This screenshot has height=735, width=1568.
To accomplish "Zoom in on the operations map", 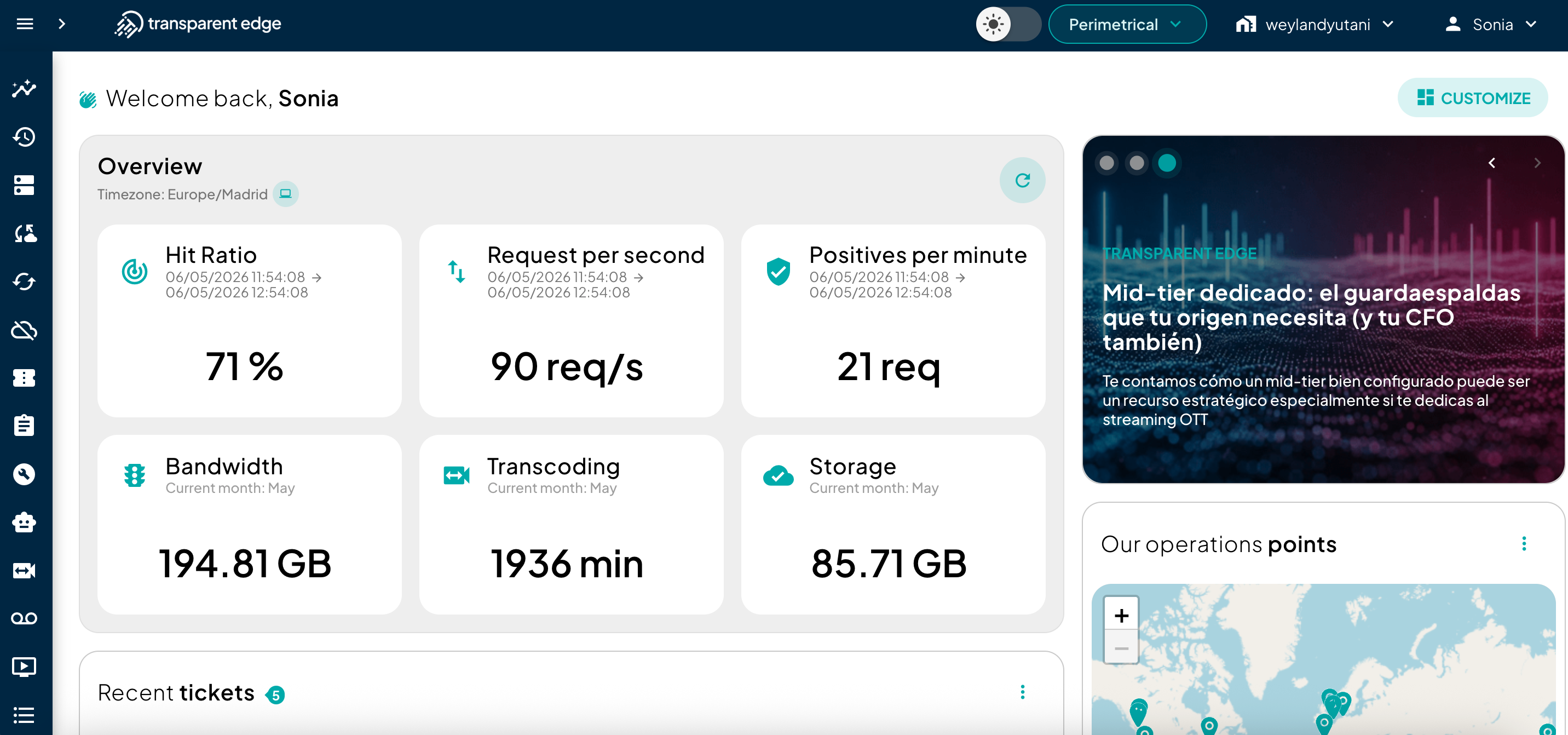I will click(x=1121, y=616).
